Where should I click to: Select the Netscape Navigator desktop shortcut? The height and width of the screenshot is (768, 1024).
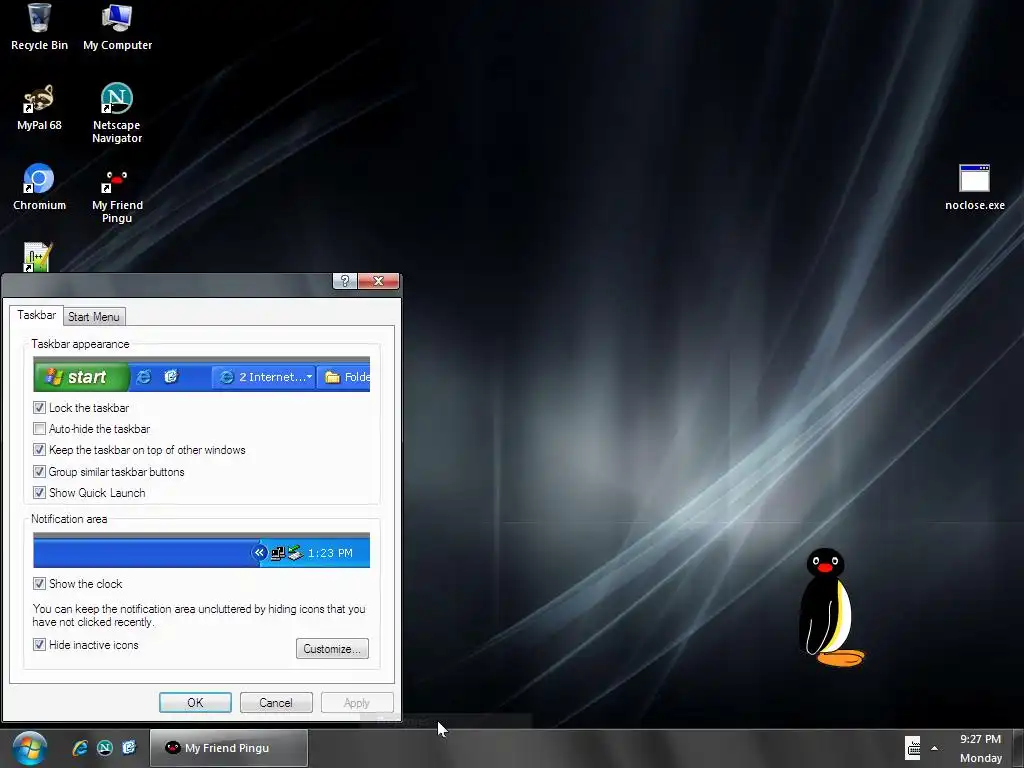point(117,113)
